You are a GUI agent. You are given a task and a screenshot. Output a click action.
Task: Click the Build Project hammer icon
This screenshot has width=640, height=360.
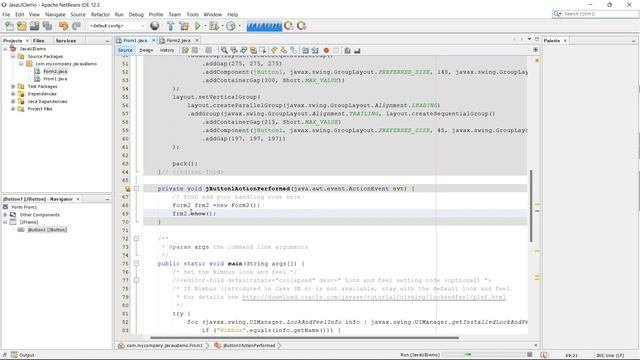point(171,26)
